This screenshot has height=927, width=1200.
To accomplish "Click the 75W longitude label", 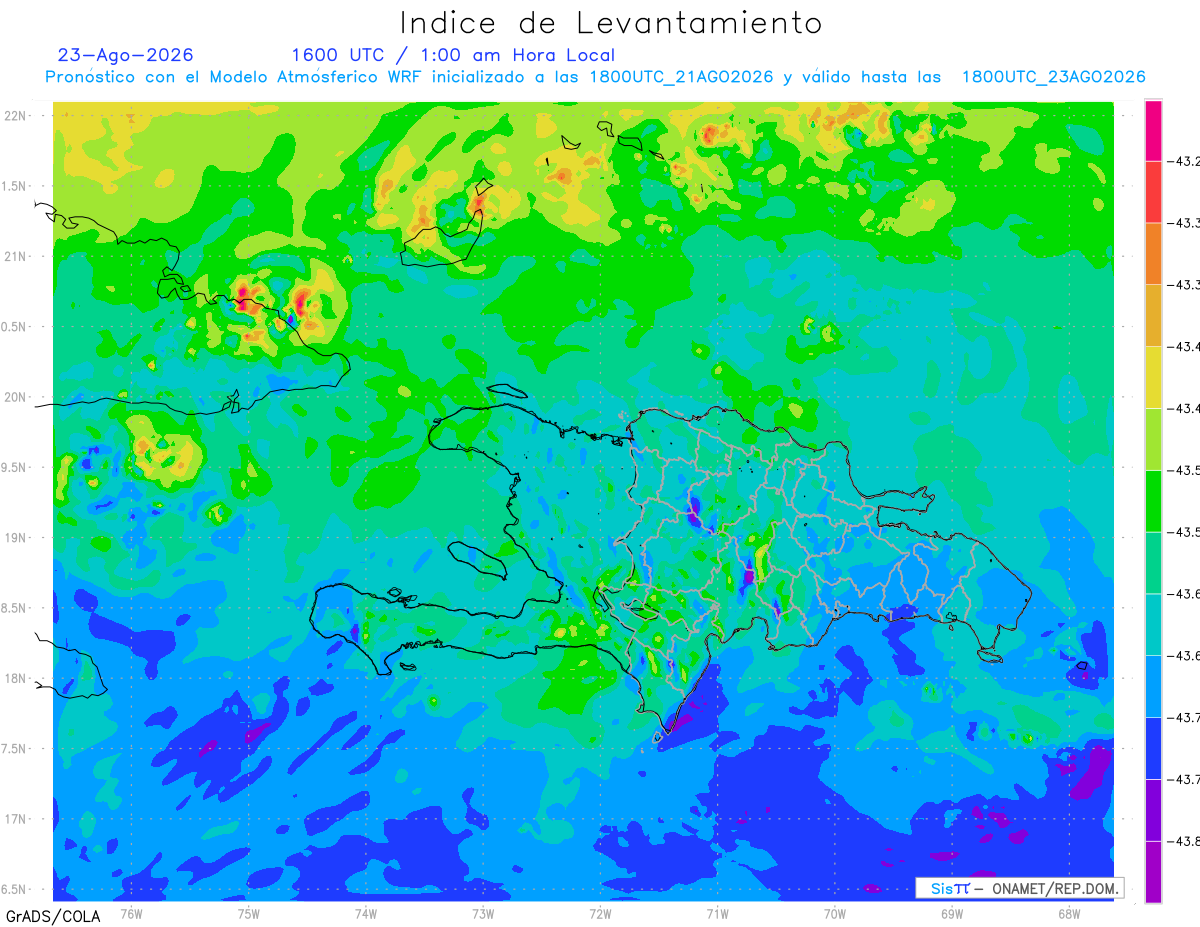I will [x=248, y=913].
